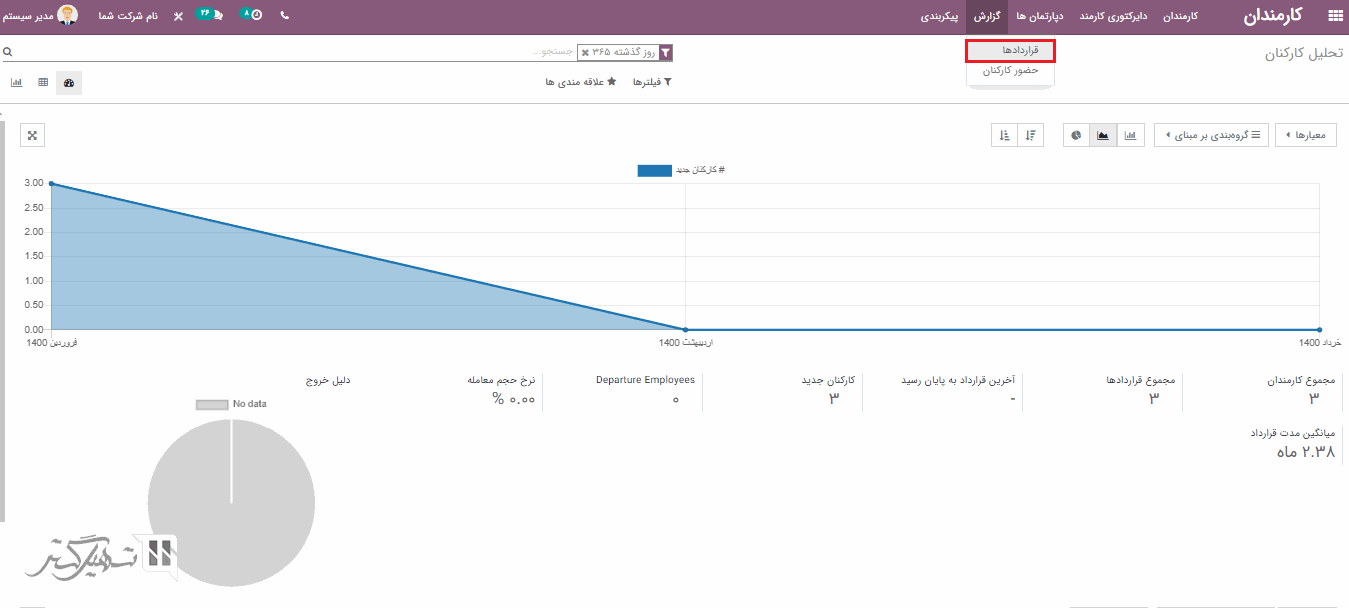Switch to pivot table view
This screenshot has width=1349, height=608.
click(x=43, y=82)
